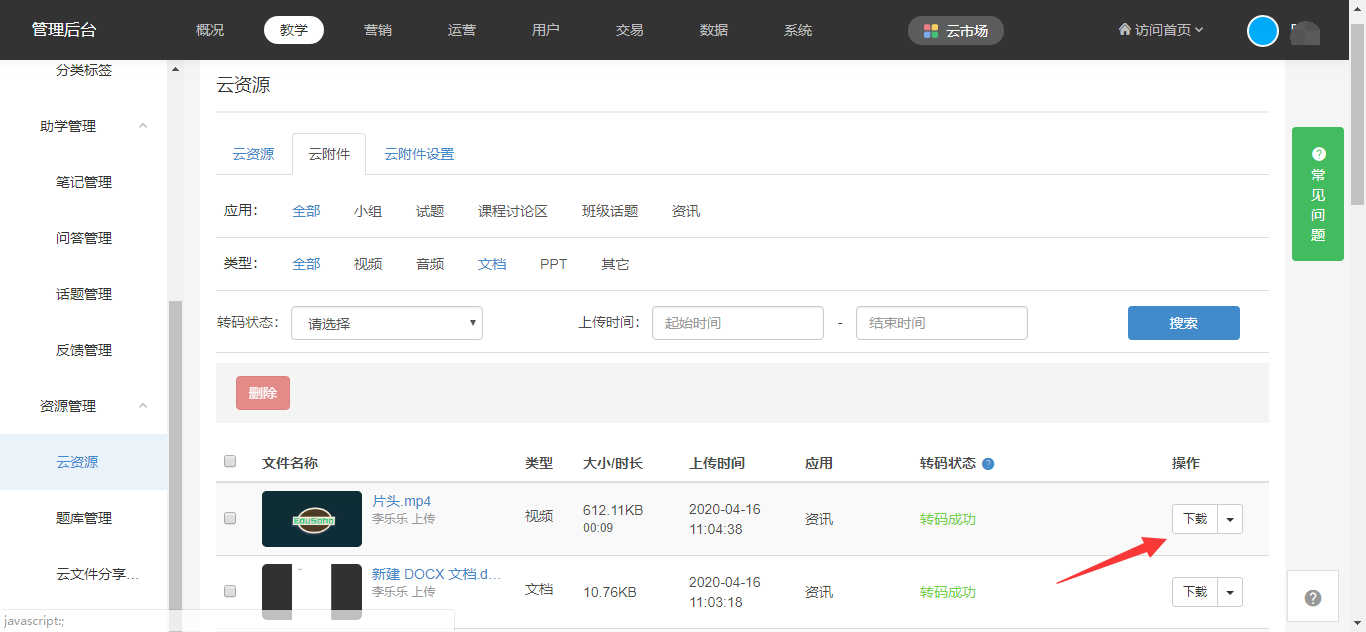Screen dimensions: 1366x632
Task: Click the blue 搜索 button
Action: 1183,323
